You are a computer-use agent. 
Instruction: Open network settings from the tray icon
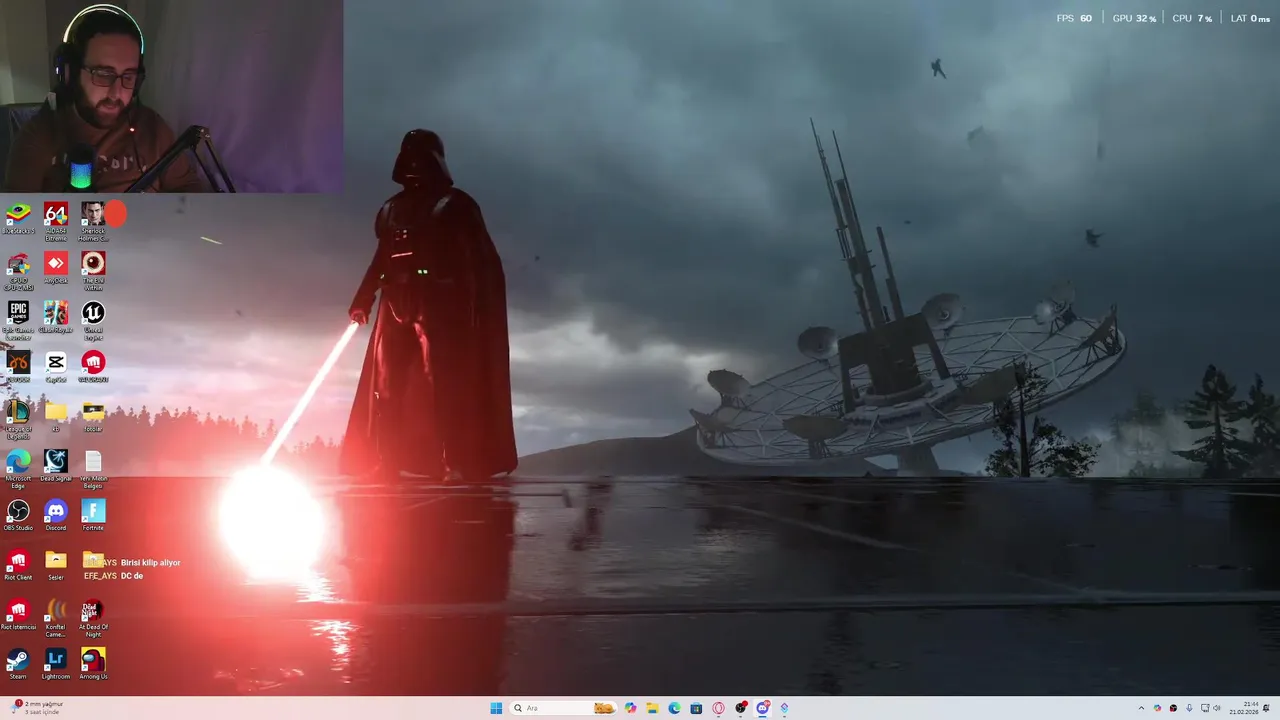pos(1205,708)
